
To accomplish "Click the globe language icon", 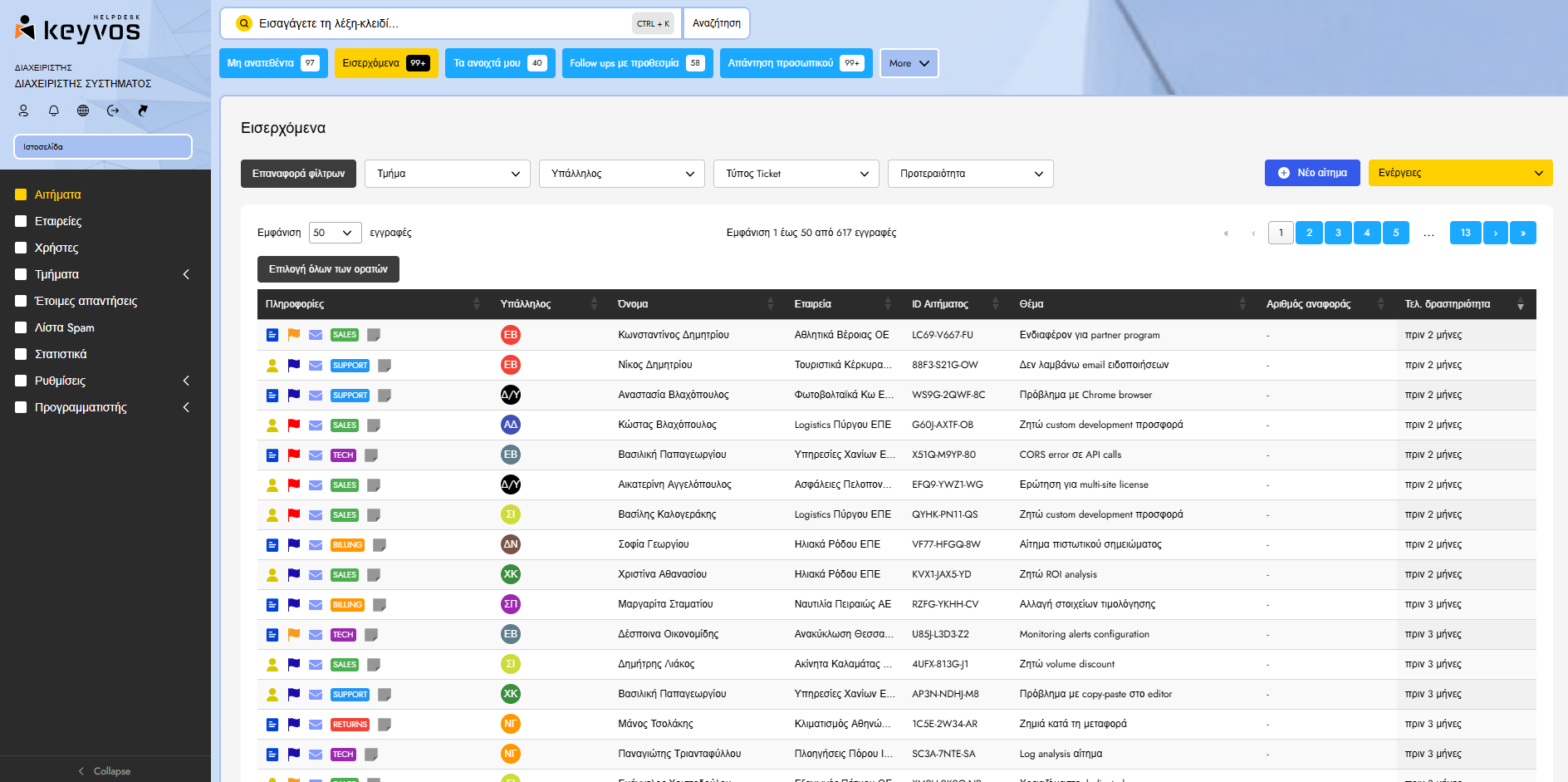I will tap(83, 111).
